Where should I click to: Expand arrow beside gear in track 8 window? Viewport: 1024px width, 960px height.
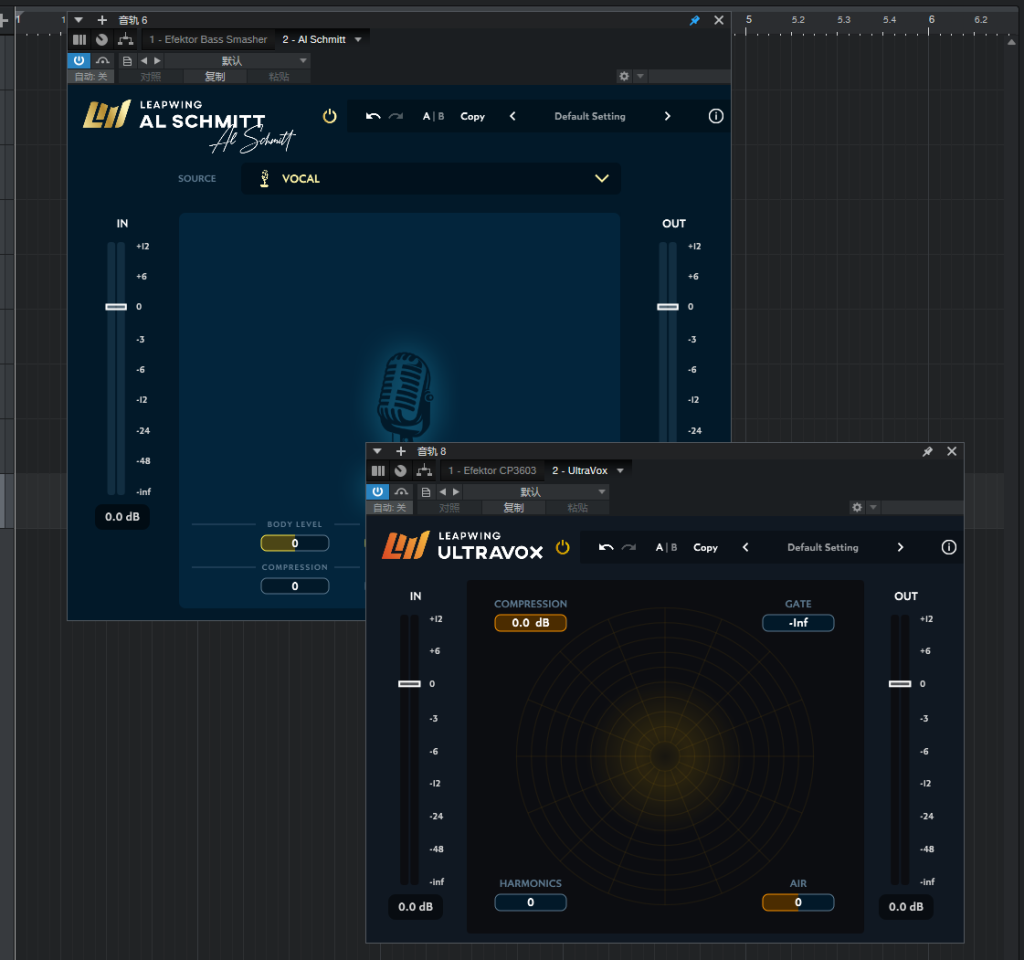click(x=873, y=507)
